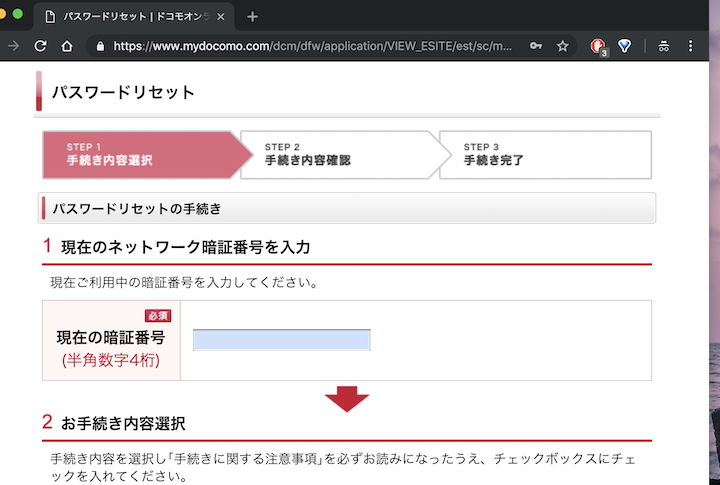Screen dimensions: 720x485
Task: Select STEP 2 手続き内容確認
Action: (337, 154)
